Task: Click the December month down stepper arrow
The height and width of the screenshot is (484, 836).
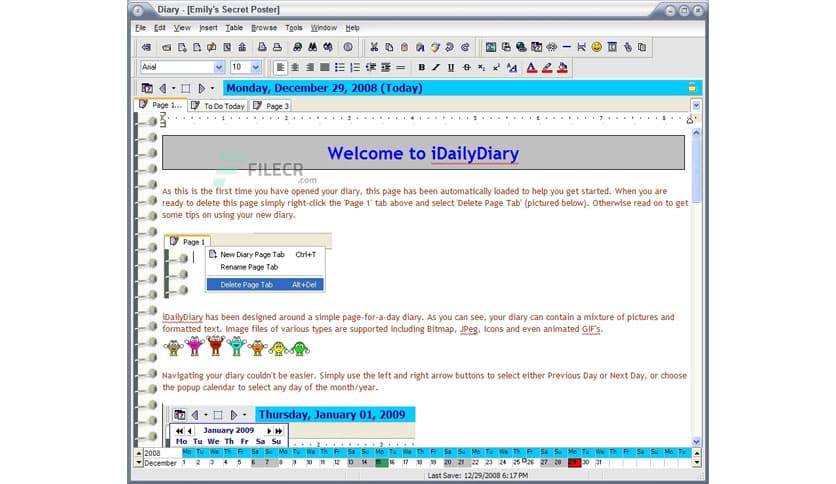Action: click(x=139, y=463)
